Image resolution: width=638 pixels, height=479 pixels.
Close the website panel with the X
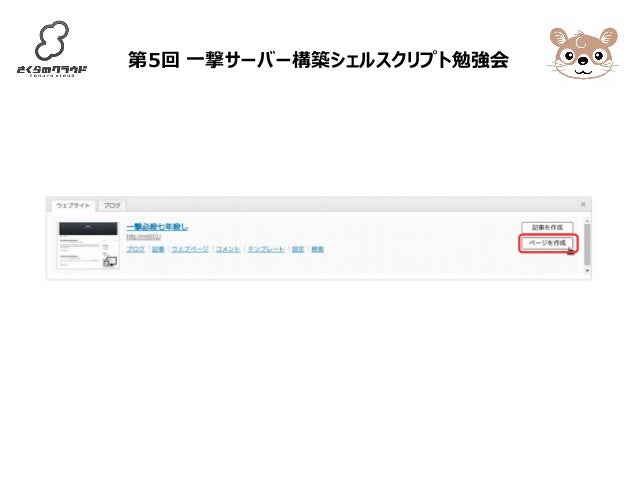(x=583, y=204)
